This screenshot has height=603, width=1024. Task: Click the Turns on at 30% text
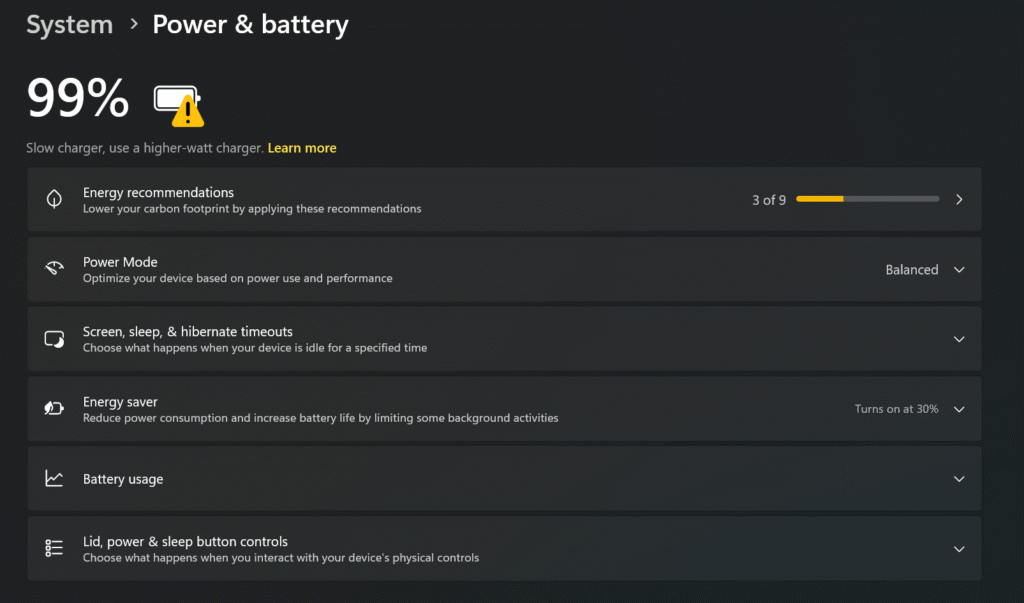pos(896,409)
